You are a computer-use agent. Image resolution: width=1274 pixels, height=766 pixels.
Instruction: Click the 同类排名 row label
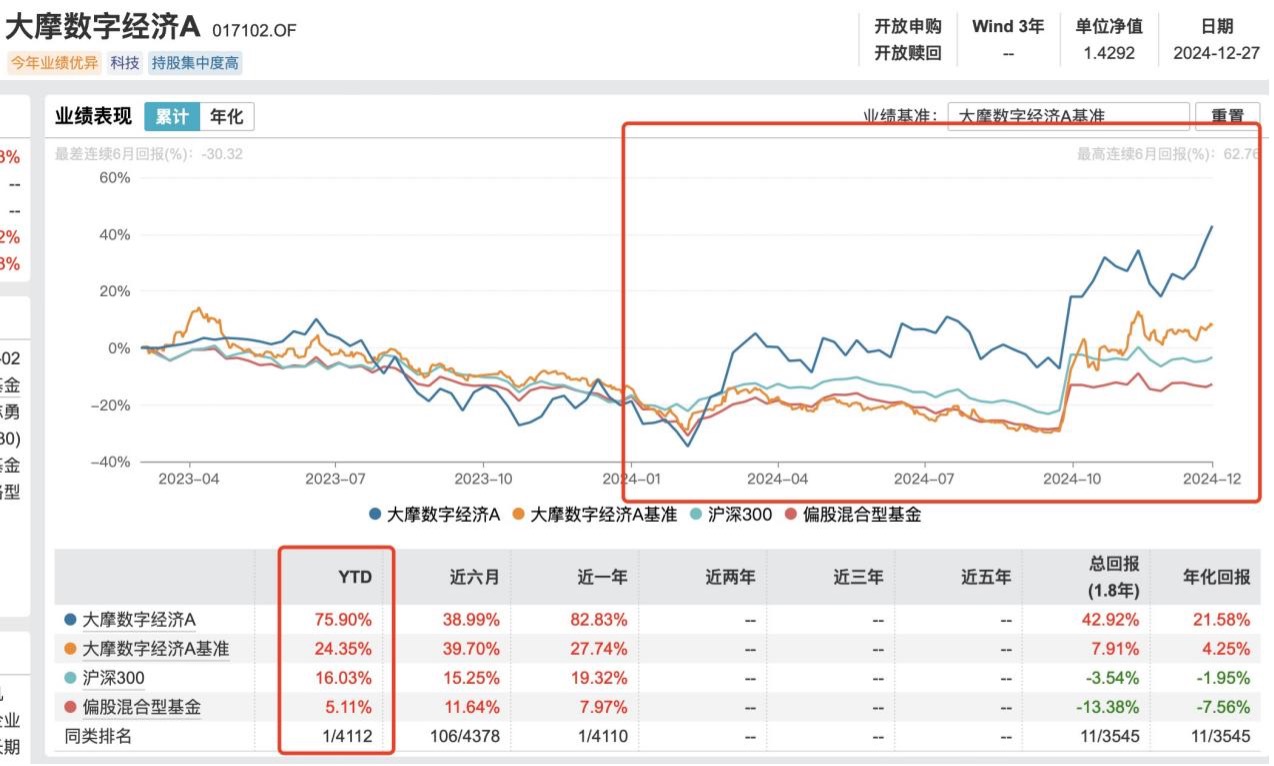coord(98,737)
